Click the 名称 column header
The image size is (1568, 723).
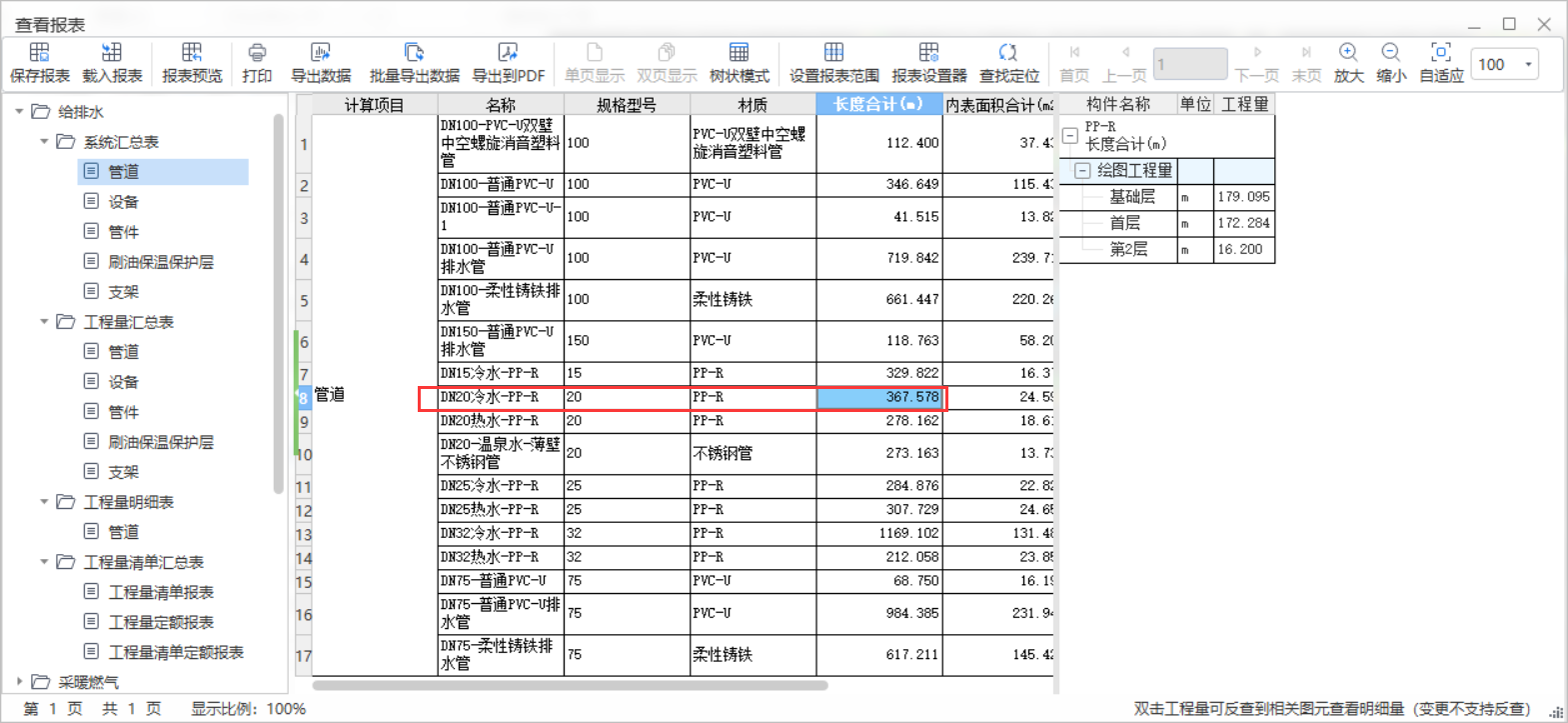click(x=501, y=105)
